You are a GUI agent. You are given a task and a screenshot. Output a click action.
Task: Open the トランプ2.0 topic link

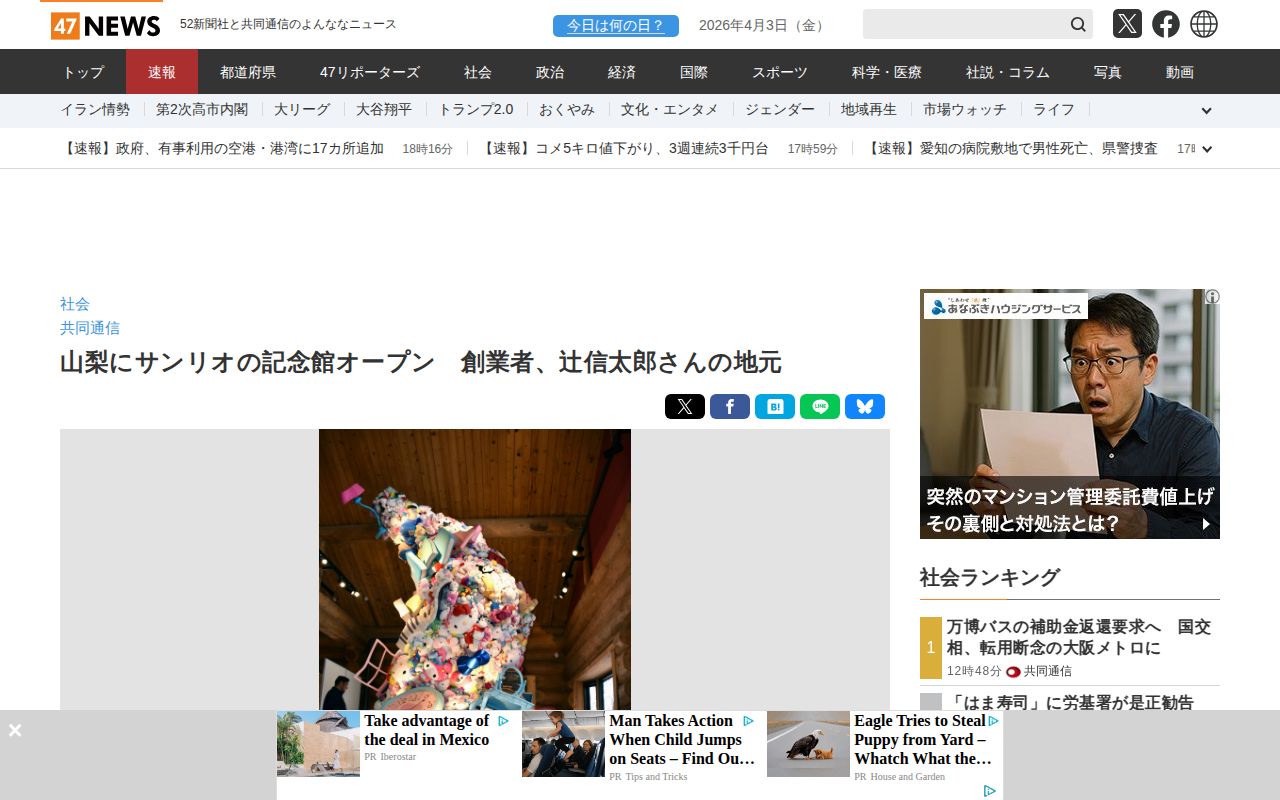click(x=476, y=110)
